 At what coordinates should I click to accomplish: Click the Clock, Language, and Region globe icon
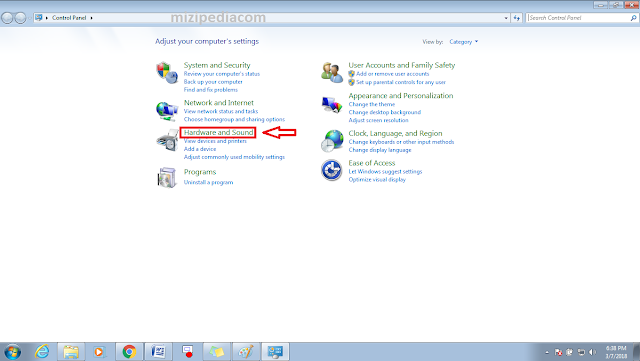[x=332, y=141]
